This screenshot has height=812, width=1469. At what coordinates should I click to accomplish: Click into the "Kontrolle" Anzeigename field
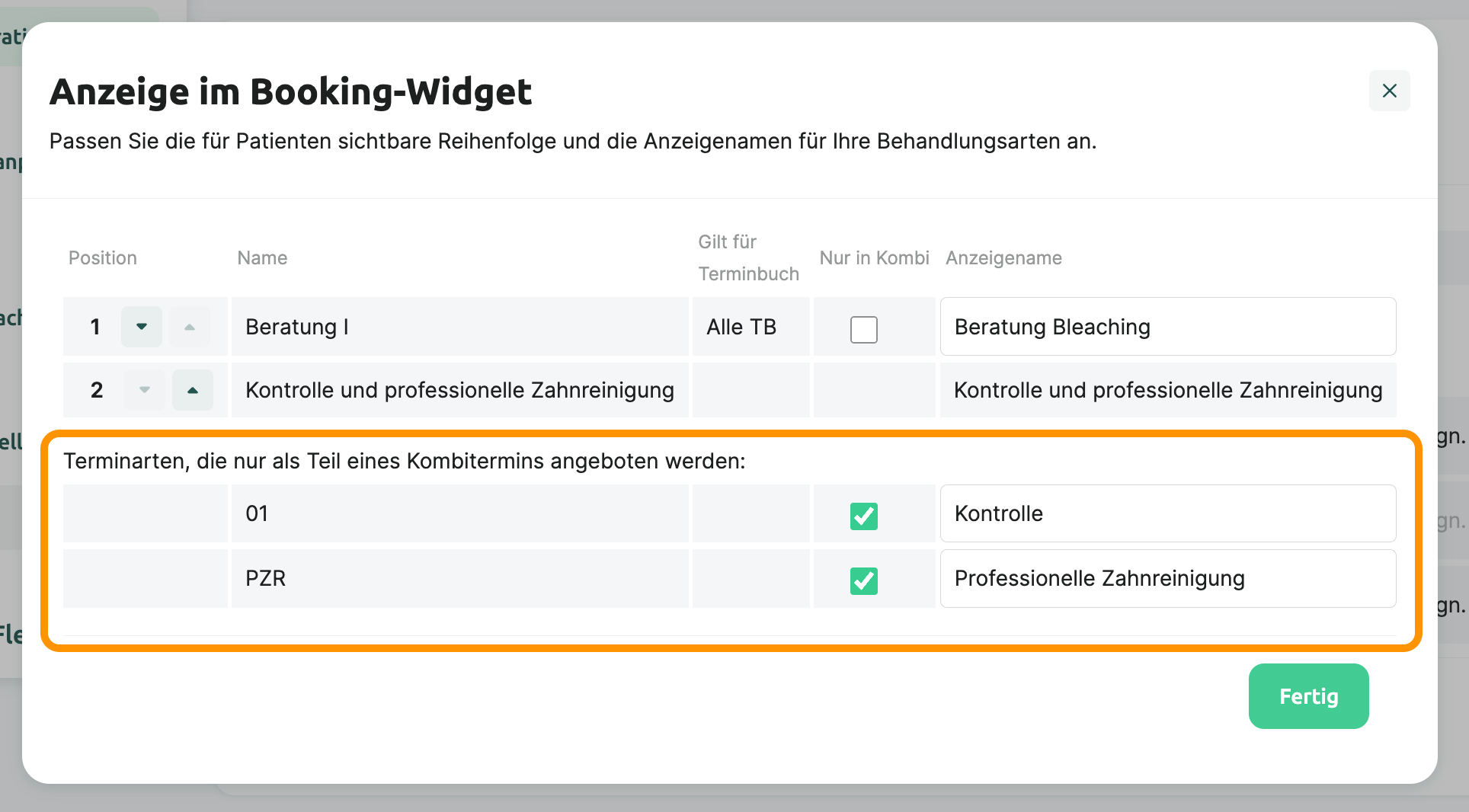(1167, 513)
